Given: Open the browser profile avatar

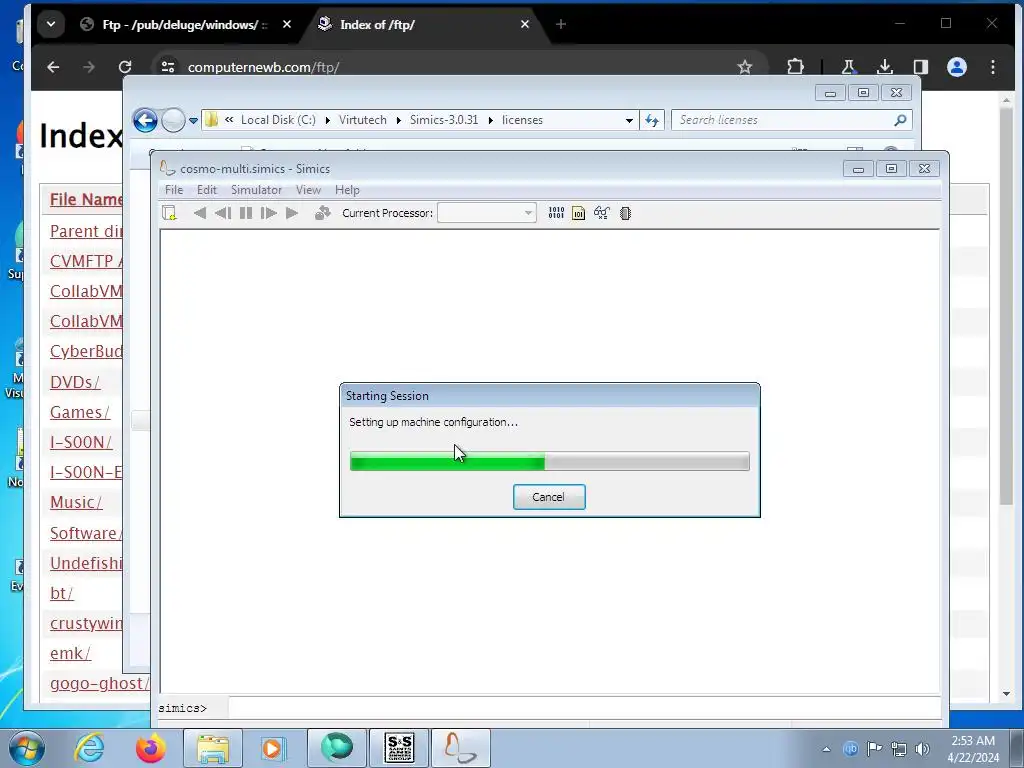Looking at the screenshot, I should (957, 67).
